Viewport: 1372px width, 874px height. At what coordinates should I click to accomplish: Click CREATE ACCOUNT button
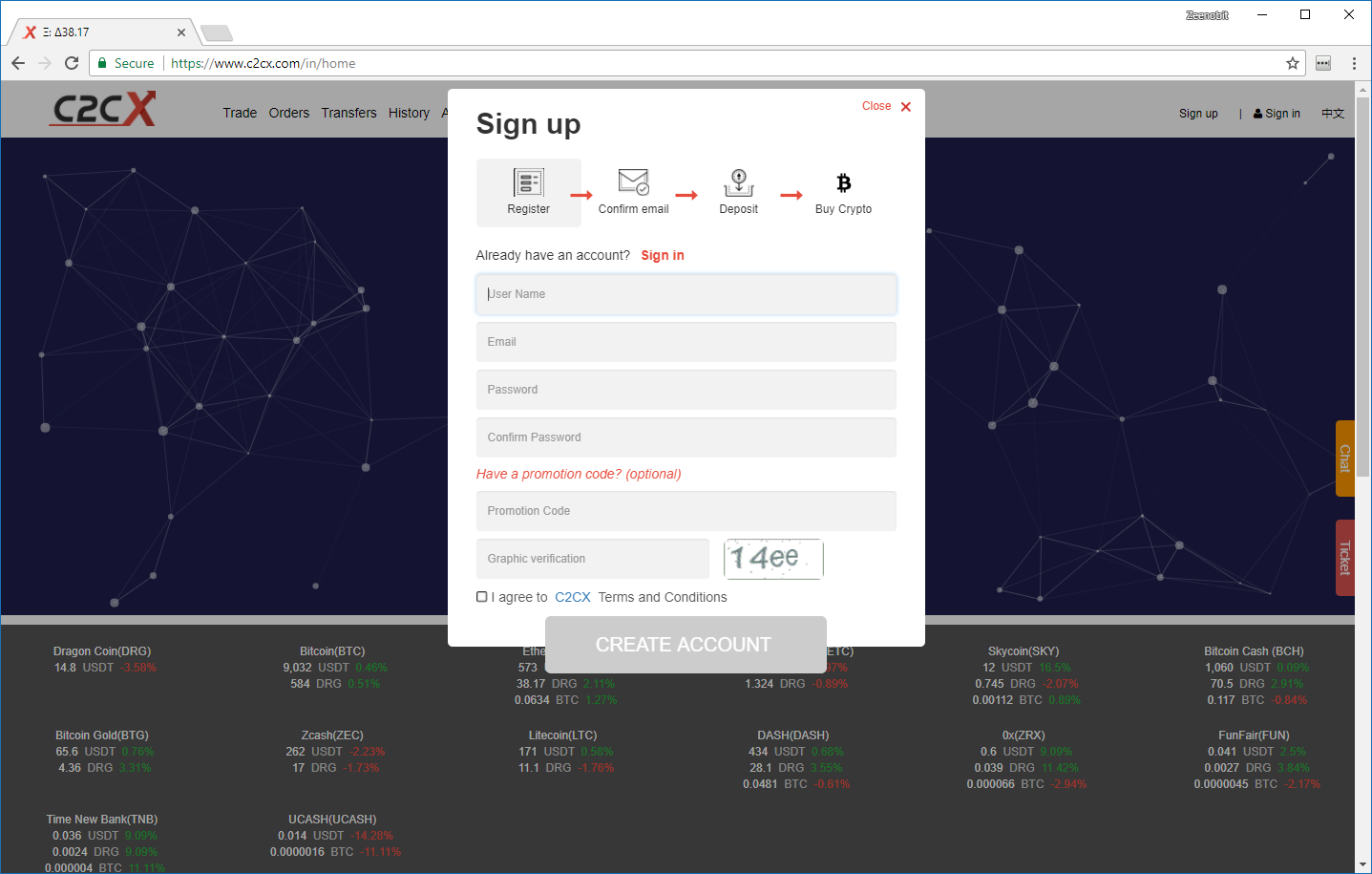click(x=686, y=645)
